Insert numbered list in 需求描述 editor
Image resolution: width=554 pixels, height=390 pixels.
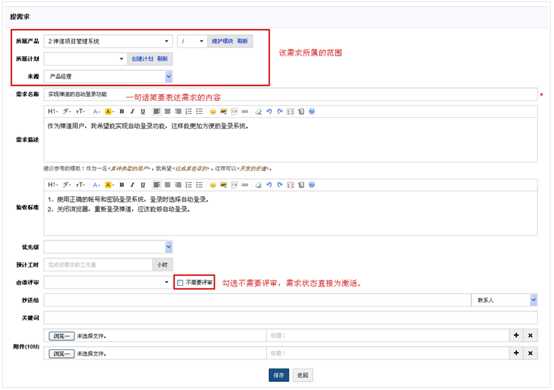click(189, 111)
